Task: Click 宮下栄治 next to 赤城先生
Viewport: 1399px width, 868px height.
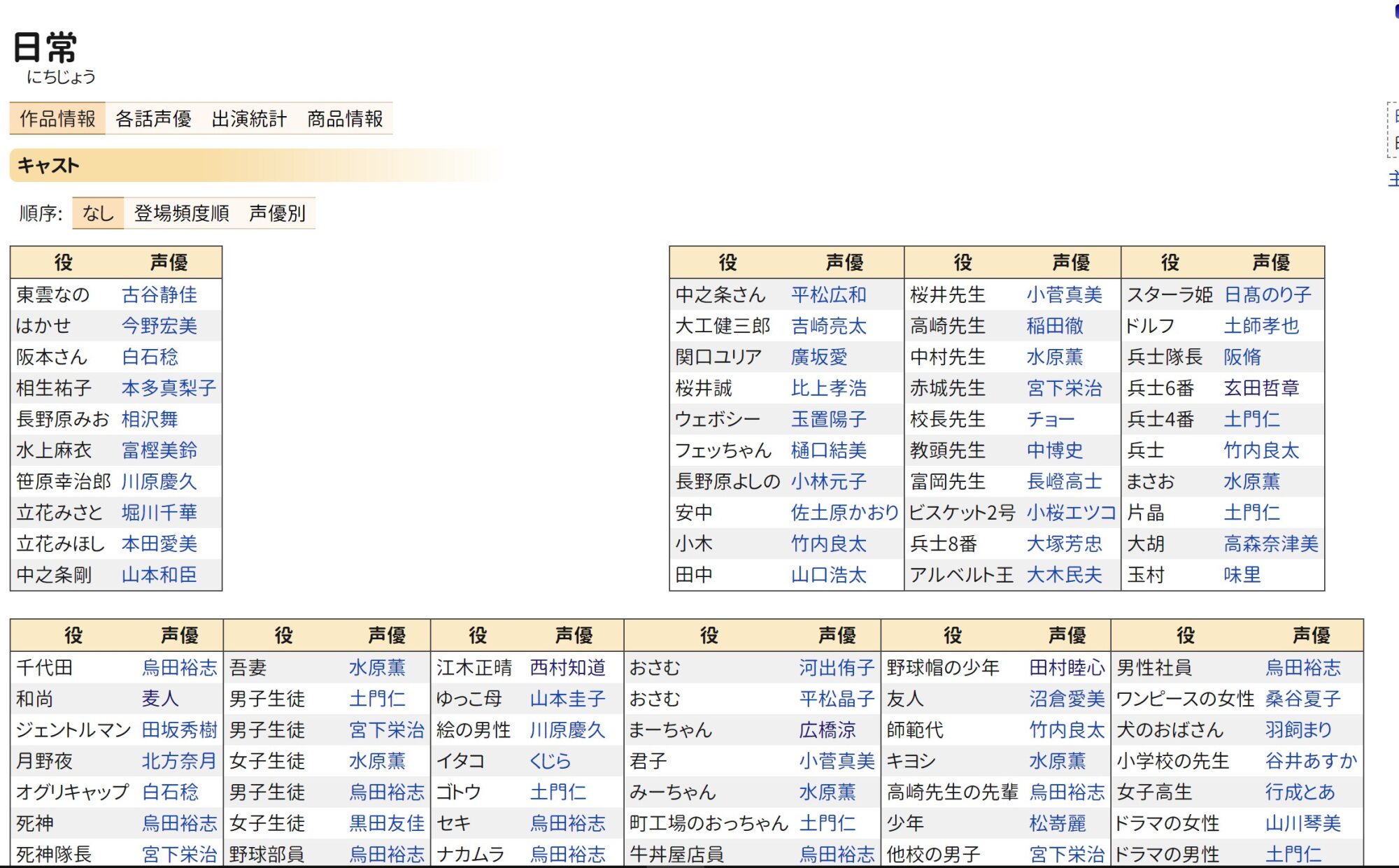Action: (1065, 388)
